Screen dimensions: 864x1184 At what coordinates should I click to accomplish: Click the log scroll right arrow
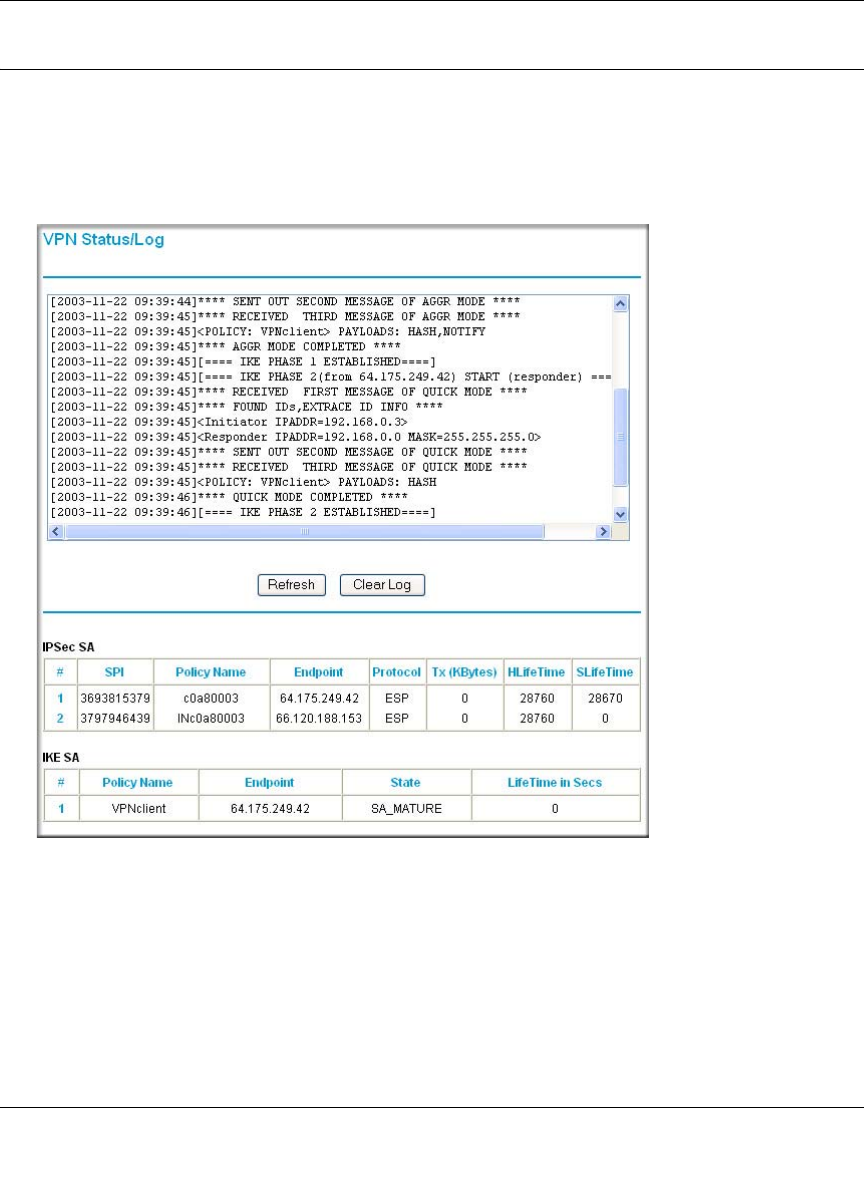click(x=603, y=532)
